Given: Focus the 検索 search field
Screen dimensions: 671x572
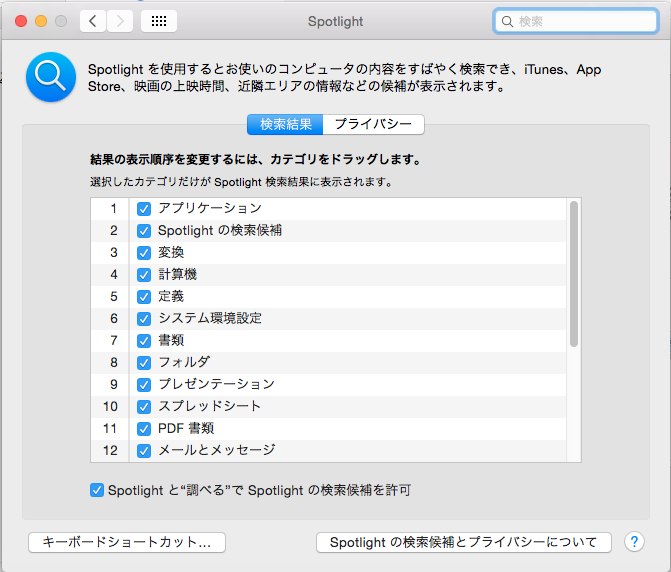Looking at the screenshot, I should [x=576, y=21].
